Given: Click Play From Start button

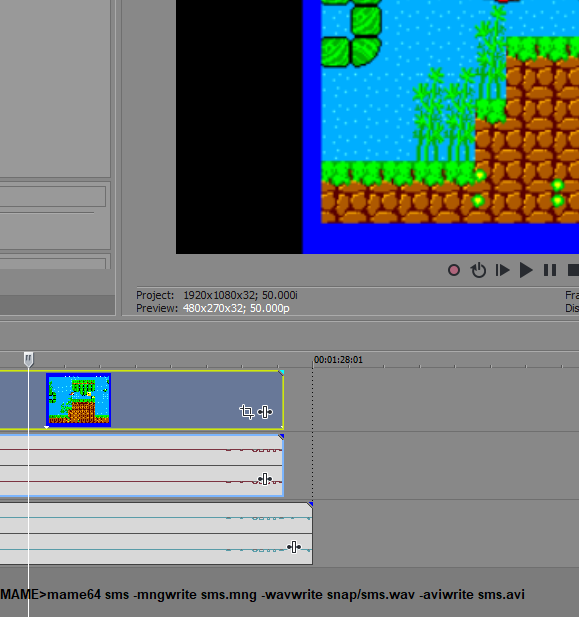Looking at the screenshot, I should point(503,270).
